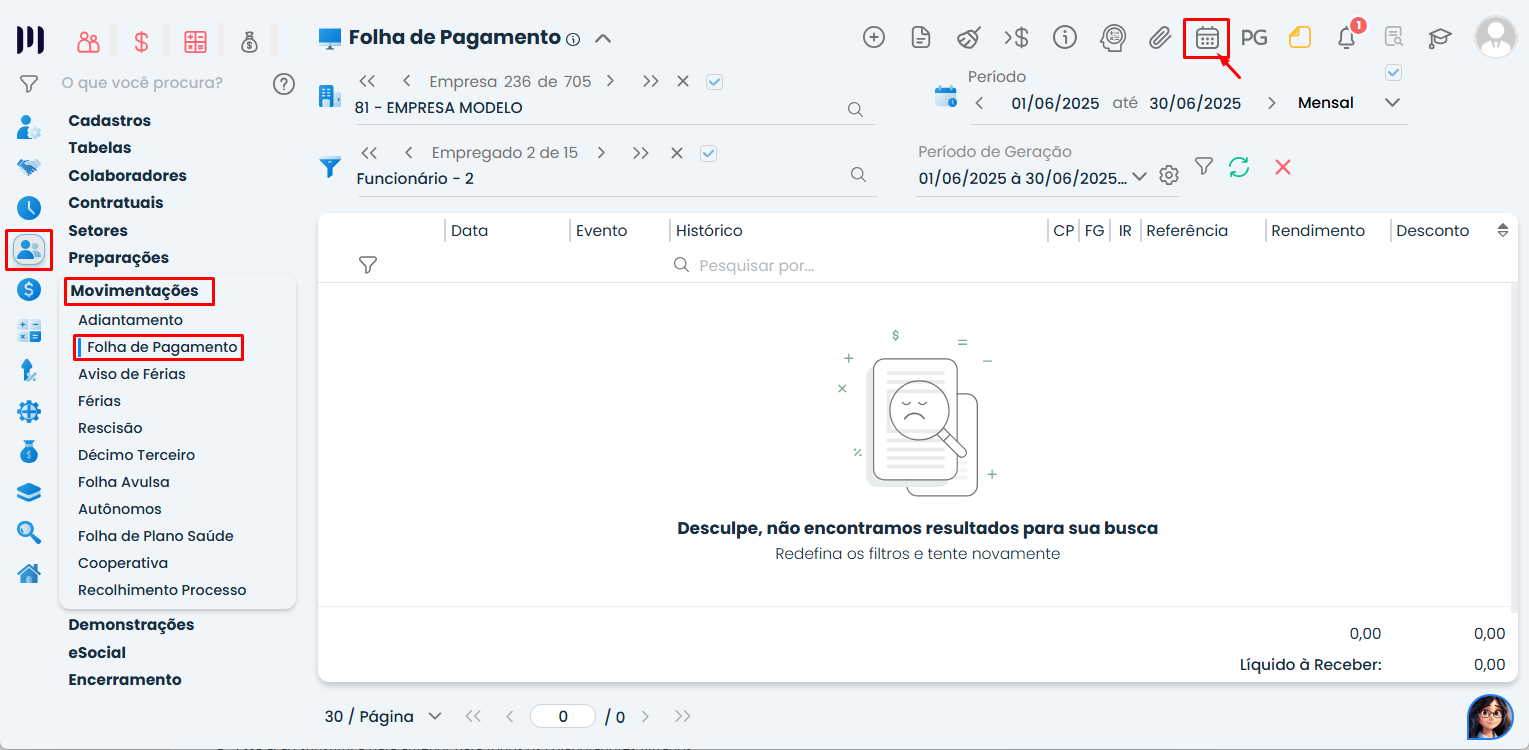Toggle the checkbox beside Empregado navigation
The height and width of the screenshot is (750, 1529).
click(708, 152)
